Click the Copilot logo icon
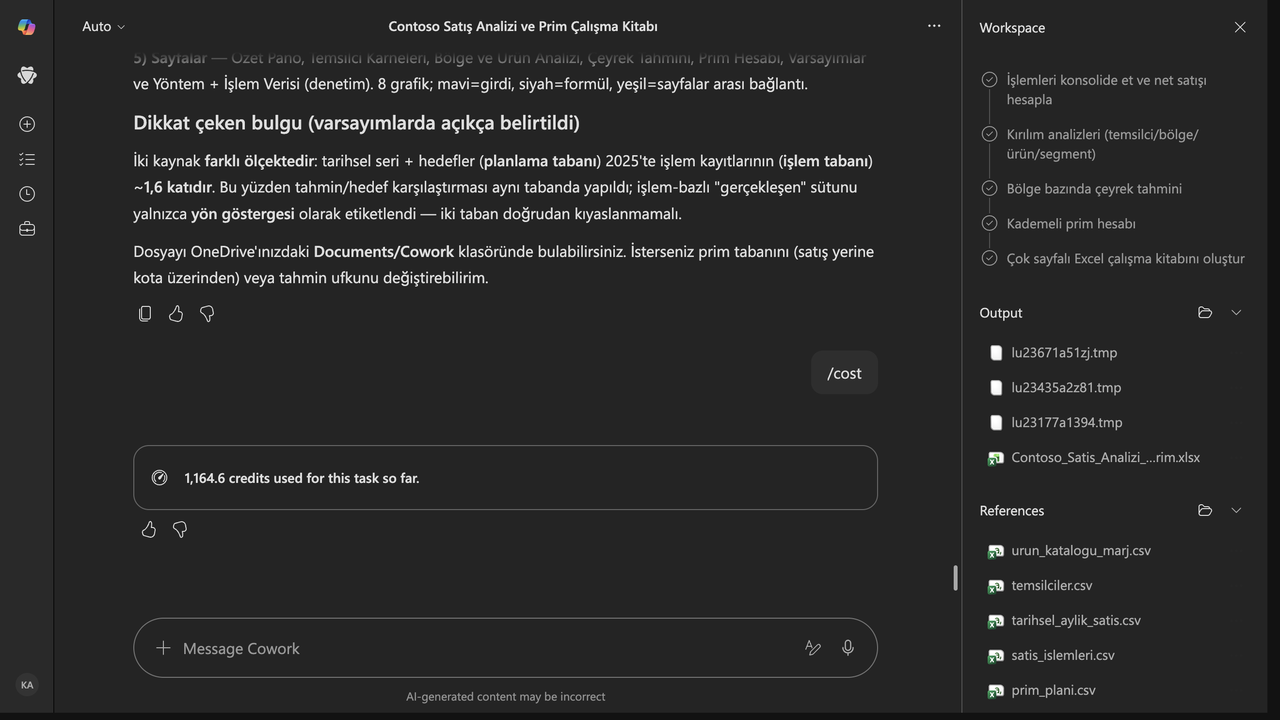Viewport: 1280px width, 720px height. 27,27
